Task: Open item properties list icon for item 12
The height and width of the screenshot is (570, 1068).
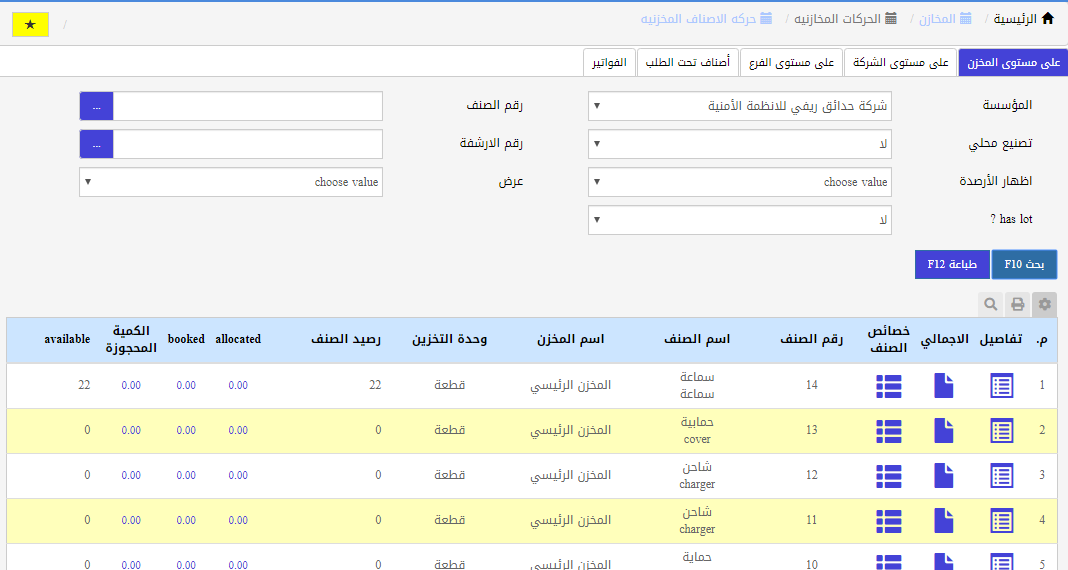Action: point(888,475)
